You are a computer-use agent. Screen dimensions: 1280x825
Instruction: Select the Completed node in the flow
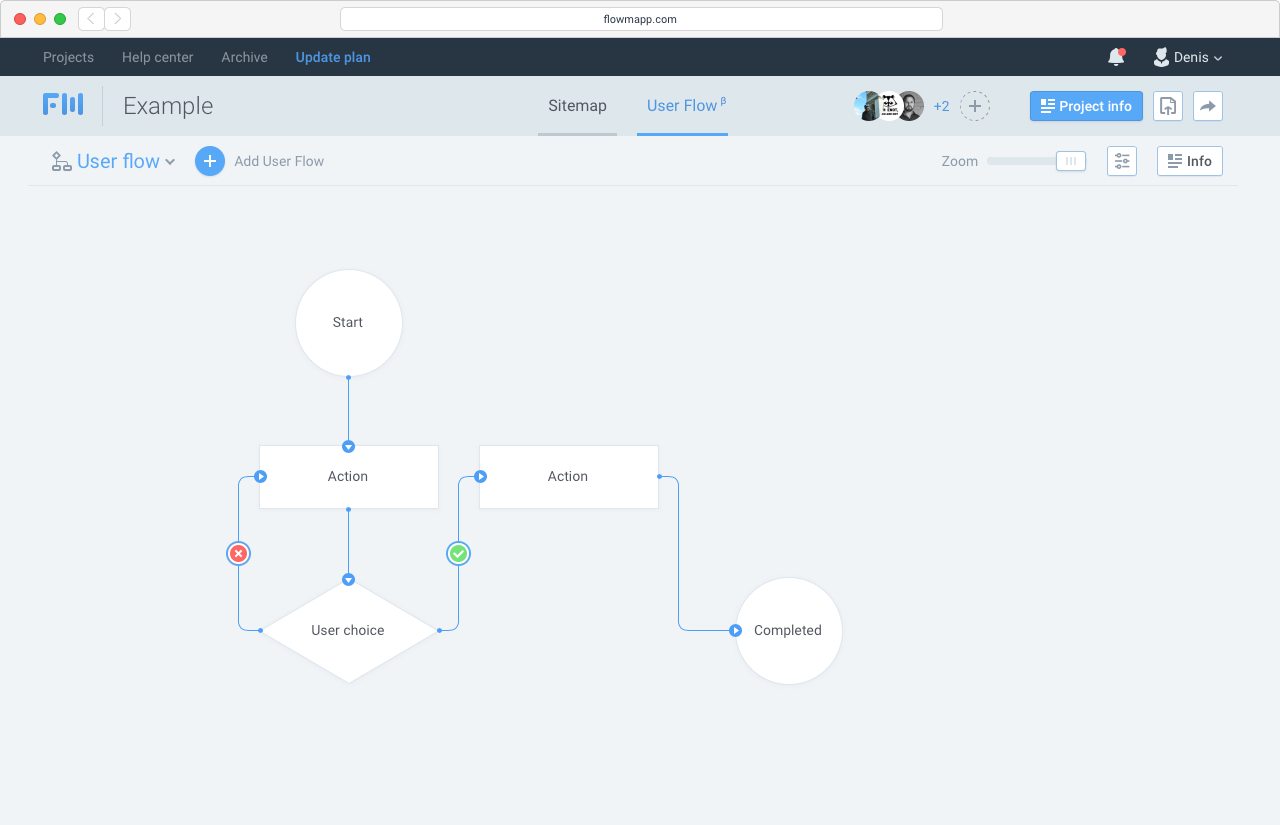[x=788, y=630]
